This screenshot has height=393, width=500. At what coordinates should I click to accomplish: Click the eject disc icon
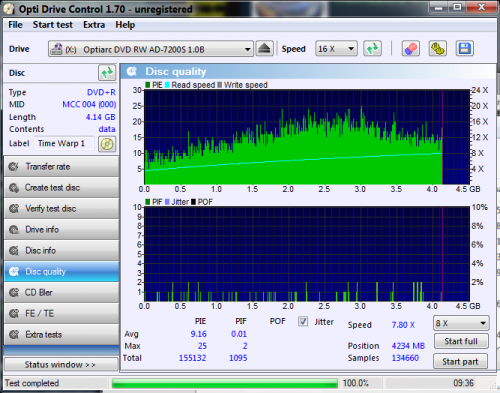265,49
